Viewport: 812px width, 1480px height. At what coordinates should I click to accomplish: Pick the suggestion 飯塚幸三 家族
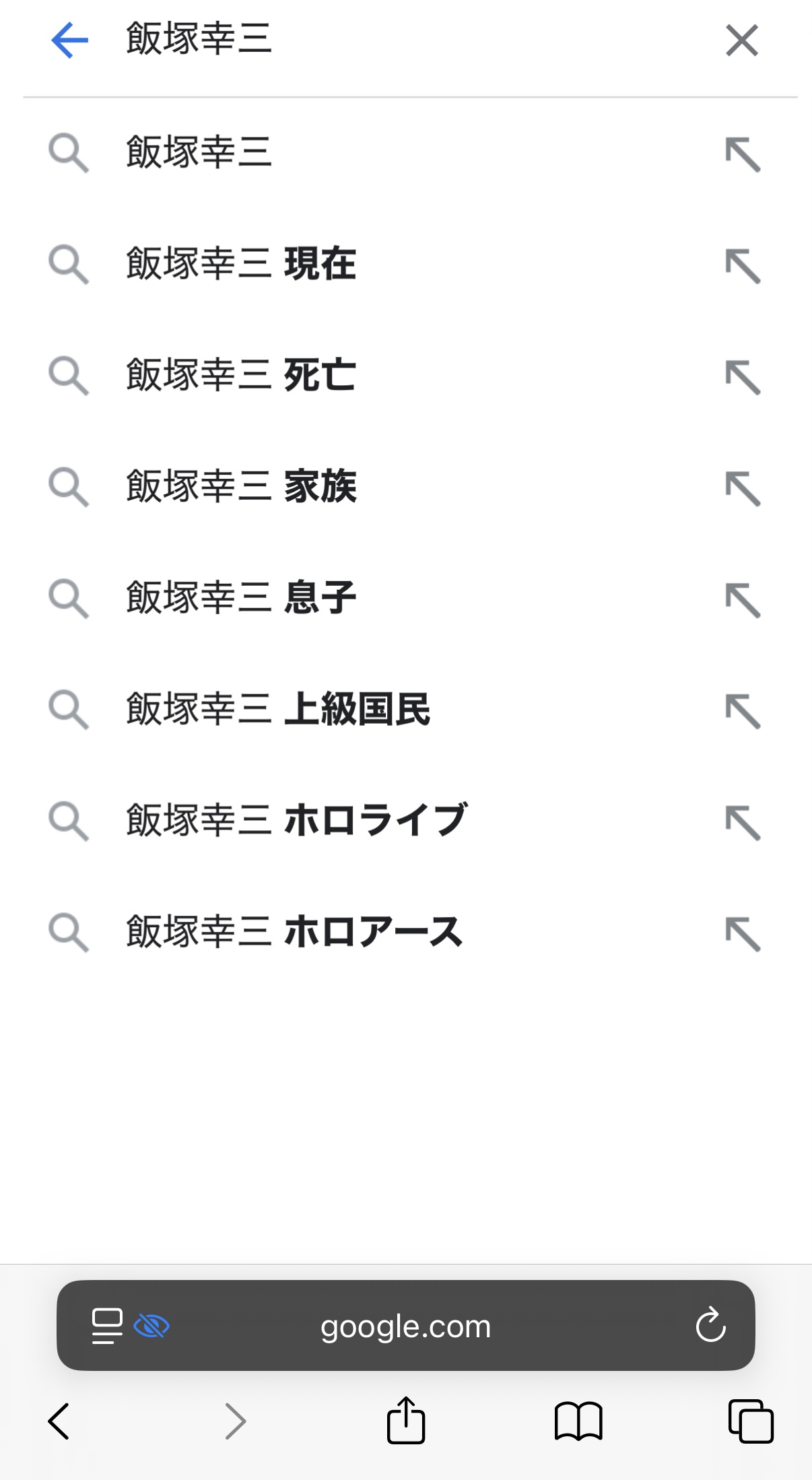click(x=241, y=487)
